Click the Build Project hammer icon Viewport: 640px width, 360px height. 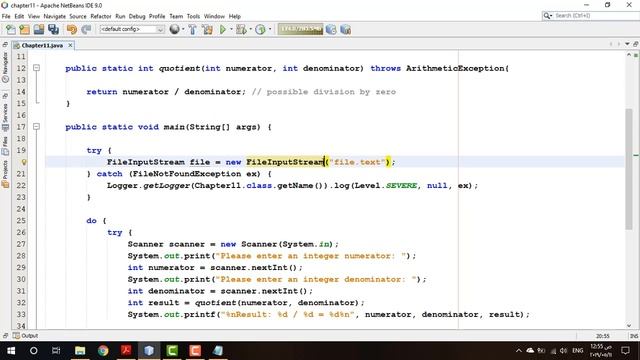point(192,29)
